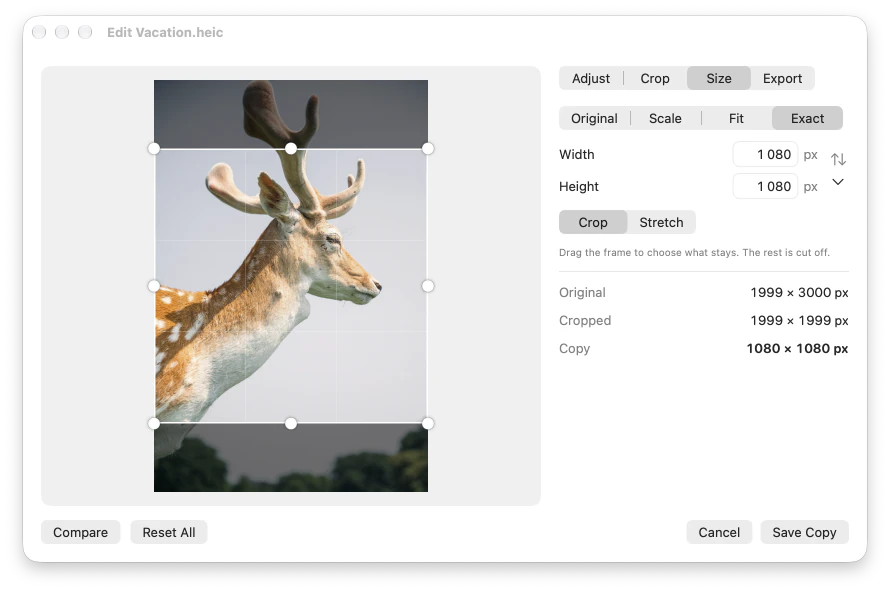This screenshot has height=592, width=890.
Task: Choose Scale size mode
Action: click(665, 118)
